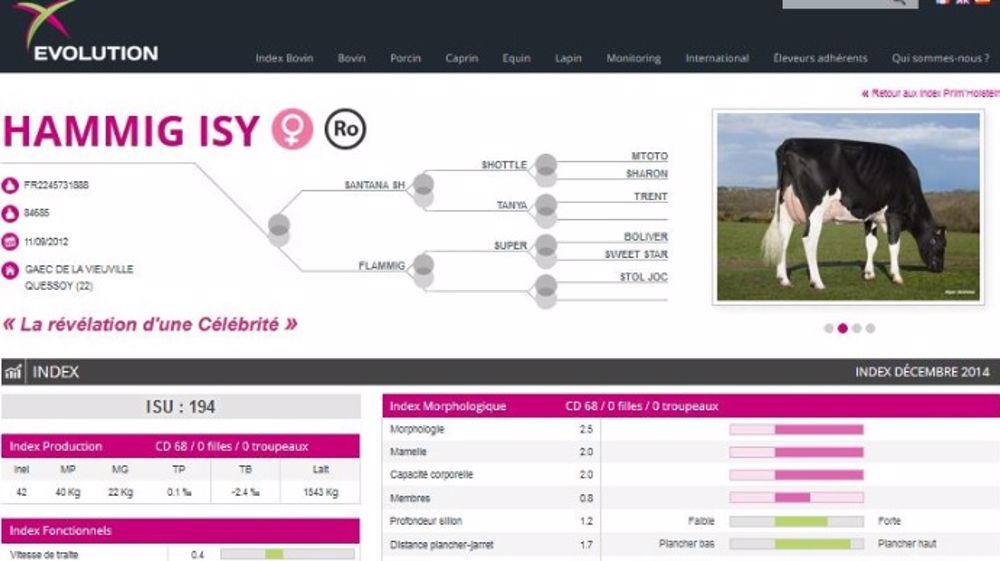Click the INDEX DÉCEMBRE 2014 label
The height and width of the screenshot is (561, 1000).
click(922, 372)
